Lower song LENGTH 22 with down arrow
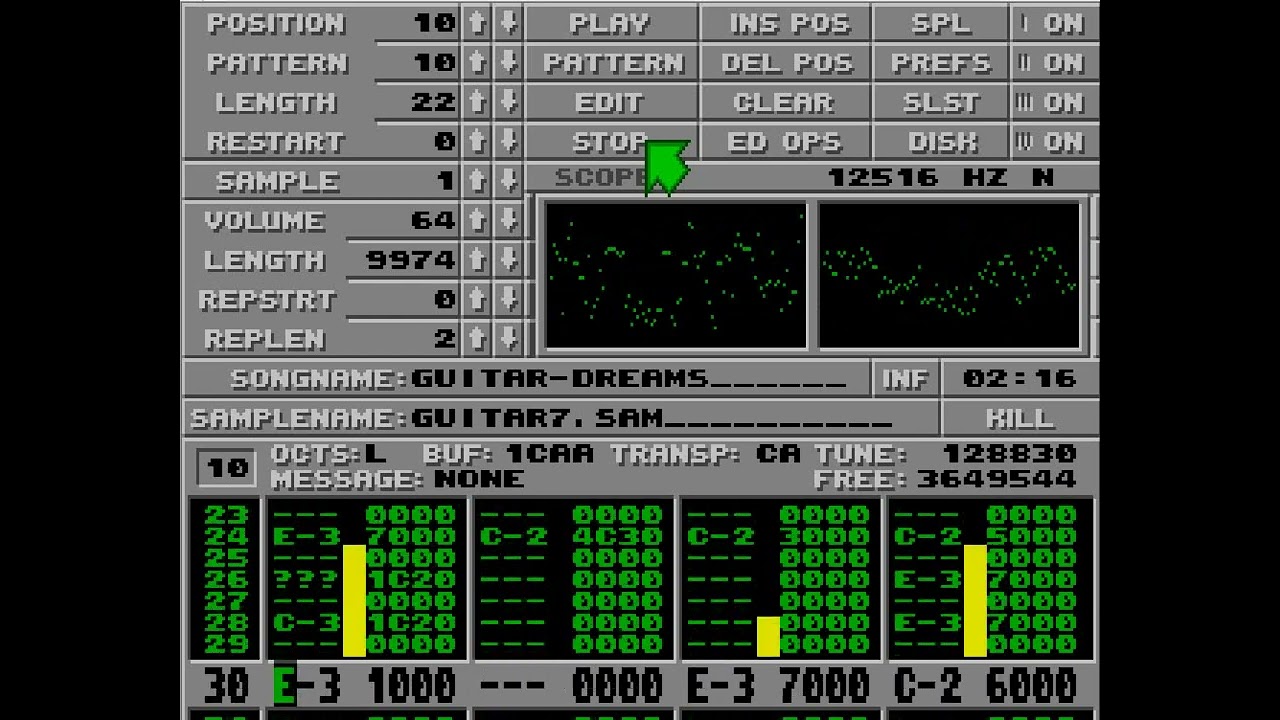The width and height of the screenshot is (1280, 720). click(508, 102)
